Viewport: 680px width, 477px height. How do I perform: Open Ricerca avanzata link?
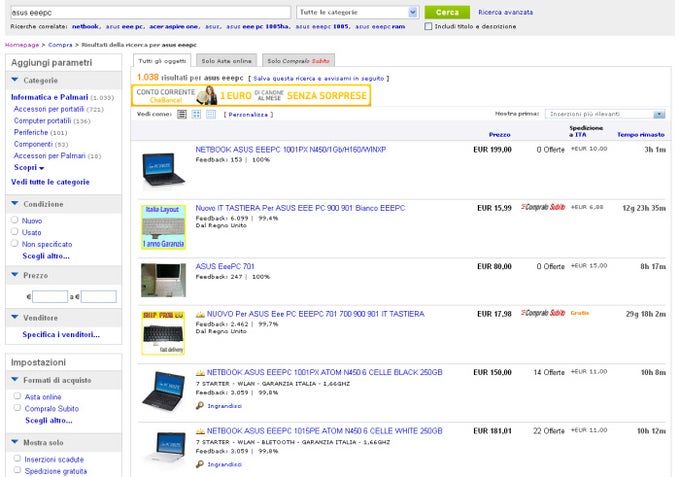506,12
